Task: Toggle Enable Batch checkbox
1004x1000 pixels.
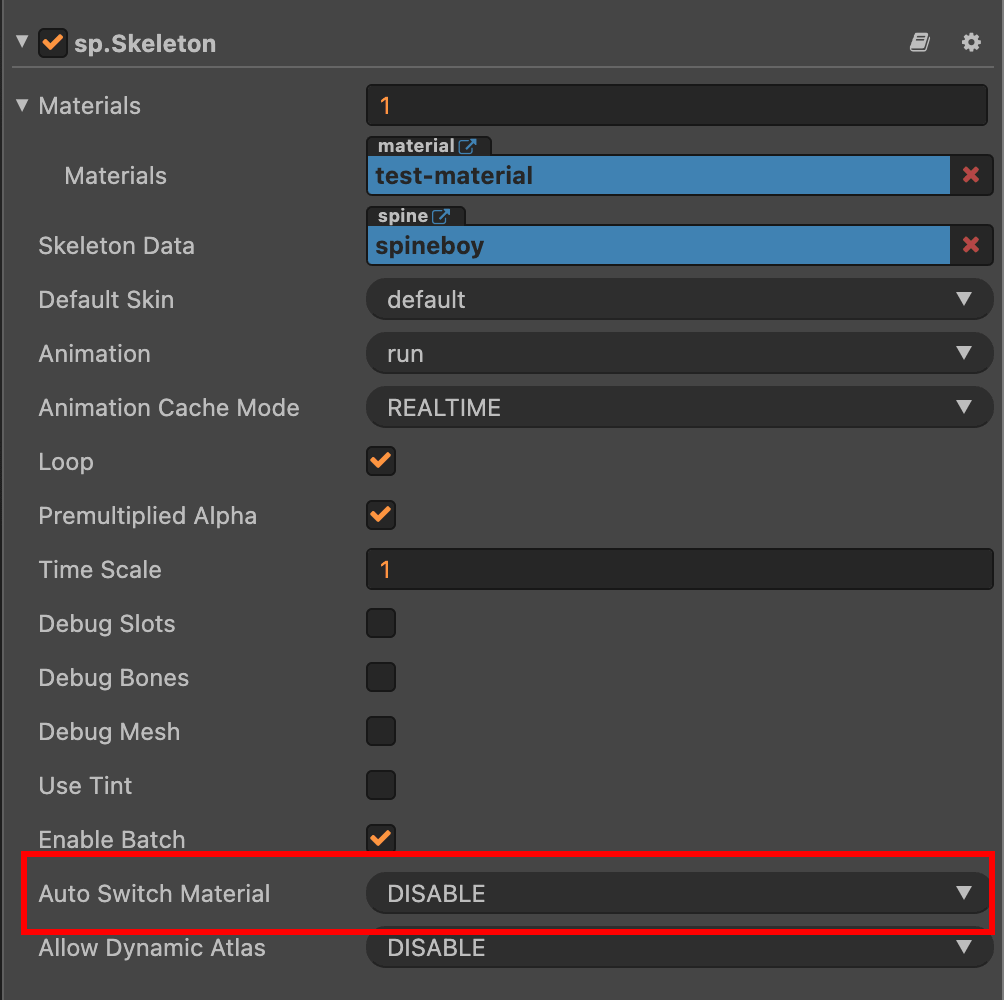Action: [381, 839]
